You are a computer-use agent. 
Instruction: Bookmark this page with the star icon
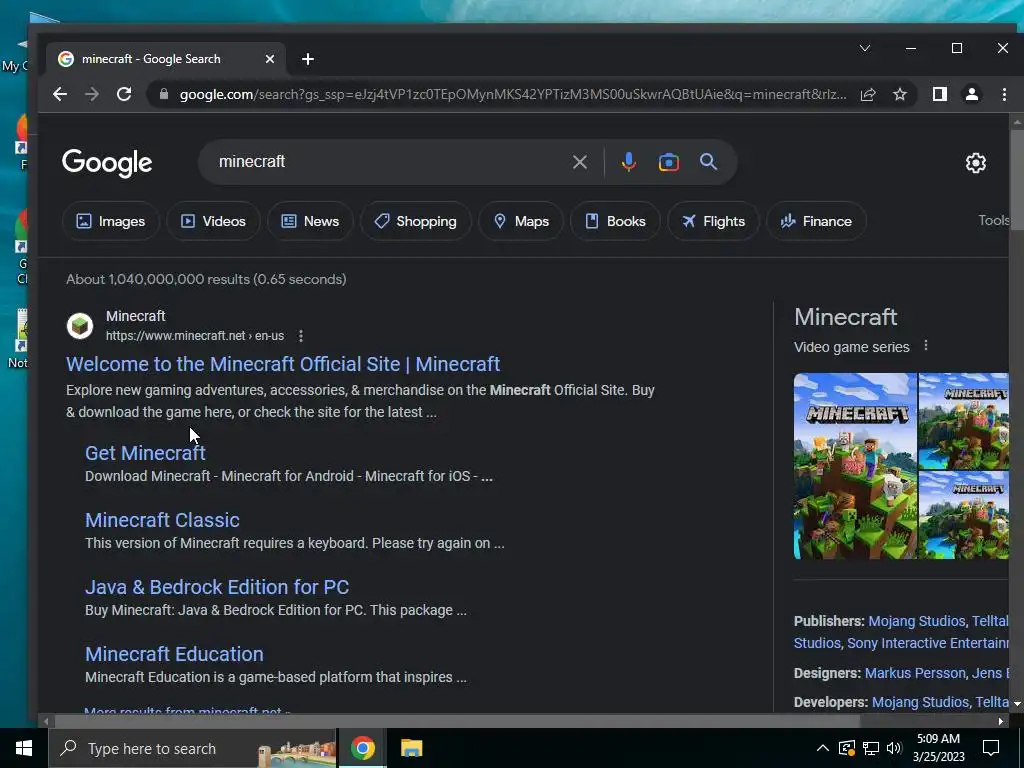(900, 95)
